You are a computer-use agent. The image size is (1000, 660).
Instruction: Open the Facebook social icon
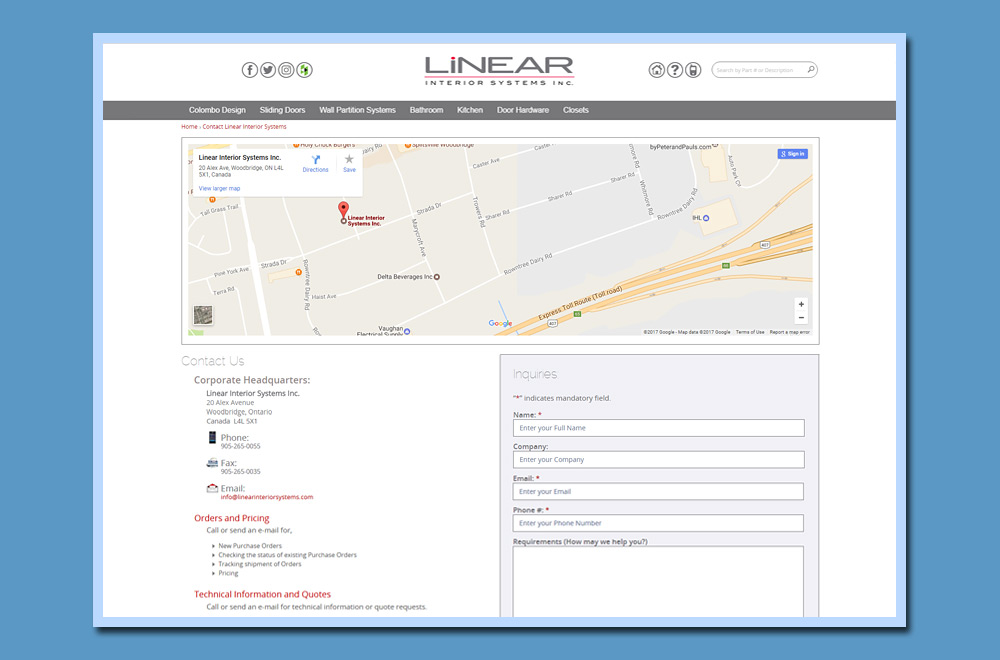pos(249,70)
